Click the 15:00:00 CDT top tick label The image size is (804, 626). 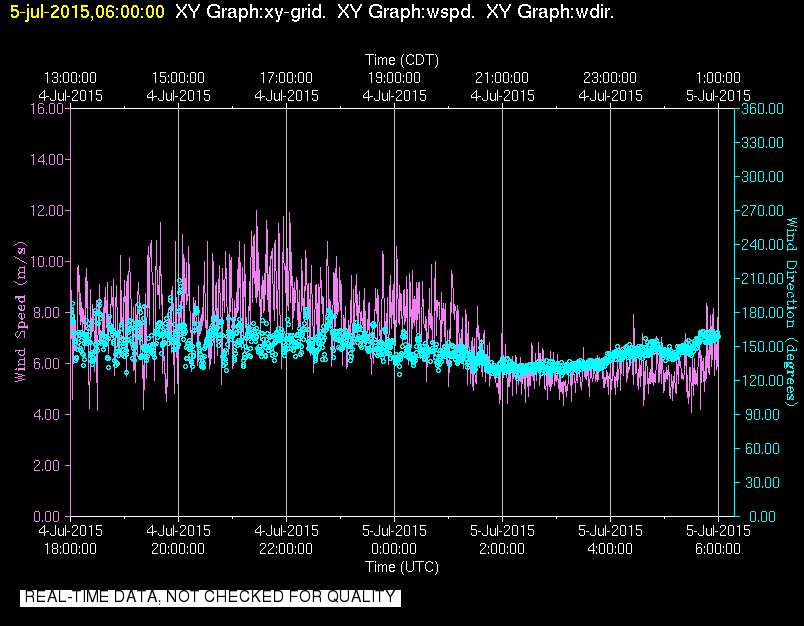pos(178,78)
